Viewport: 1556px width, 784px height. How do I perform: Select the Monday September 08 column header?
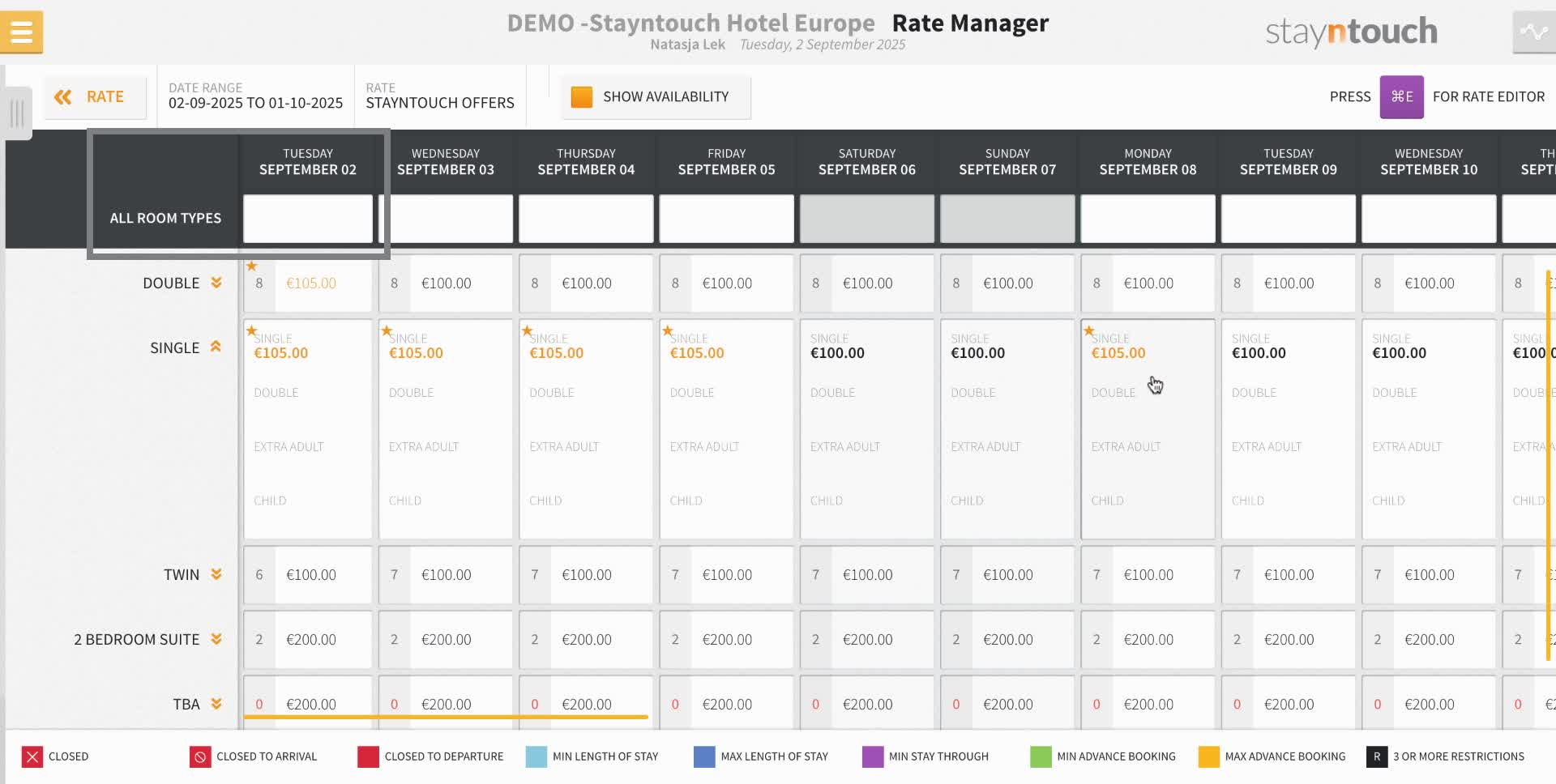pyautogui.click(x=1148, y=162)
